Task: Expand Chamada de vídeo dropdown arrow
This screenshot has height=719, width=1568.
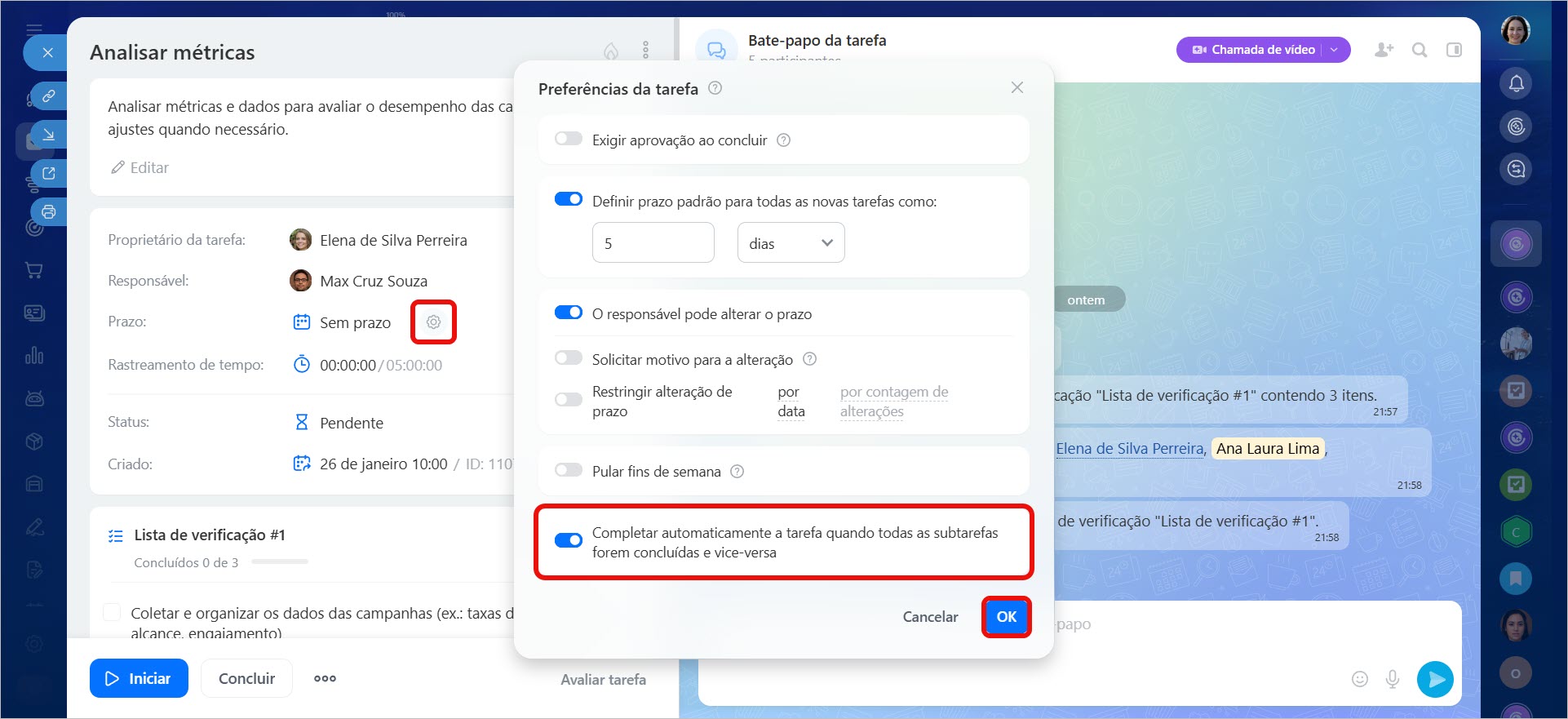Action: click(x=1335, y=50)
